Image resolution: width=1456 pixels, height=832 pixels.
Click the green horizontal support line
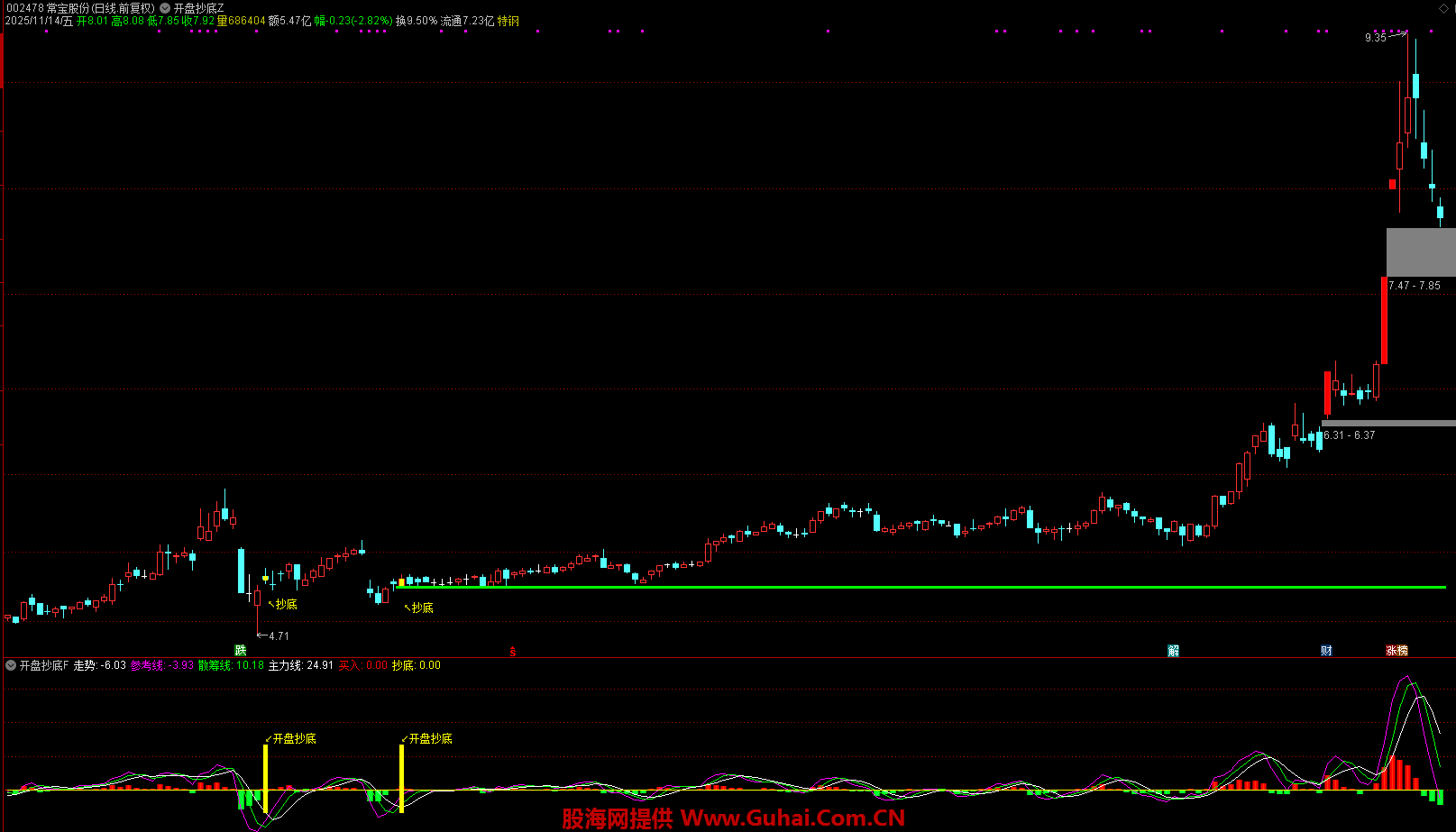[902, 587]
